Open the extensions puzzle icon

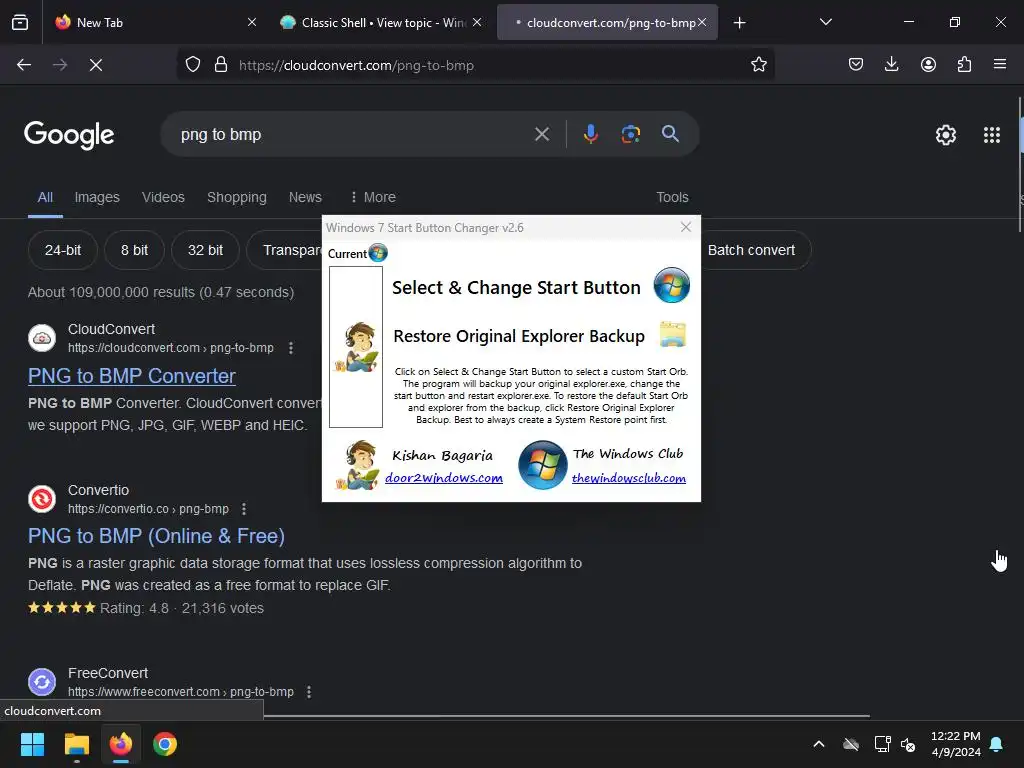[x=964, y=65]
